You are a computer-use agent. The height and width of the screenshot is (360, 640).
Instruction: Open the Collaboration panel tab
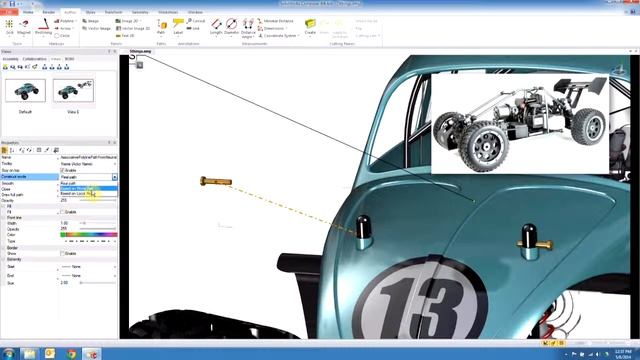pos(35,59)
